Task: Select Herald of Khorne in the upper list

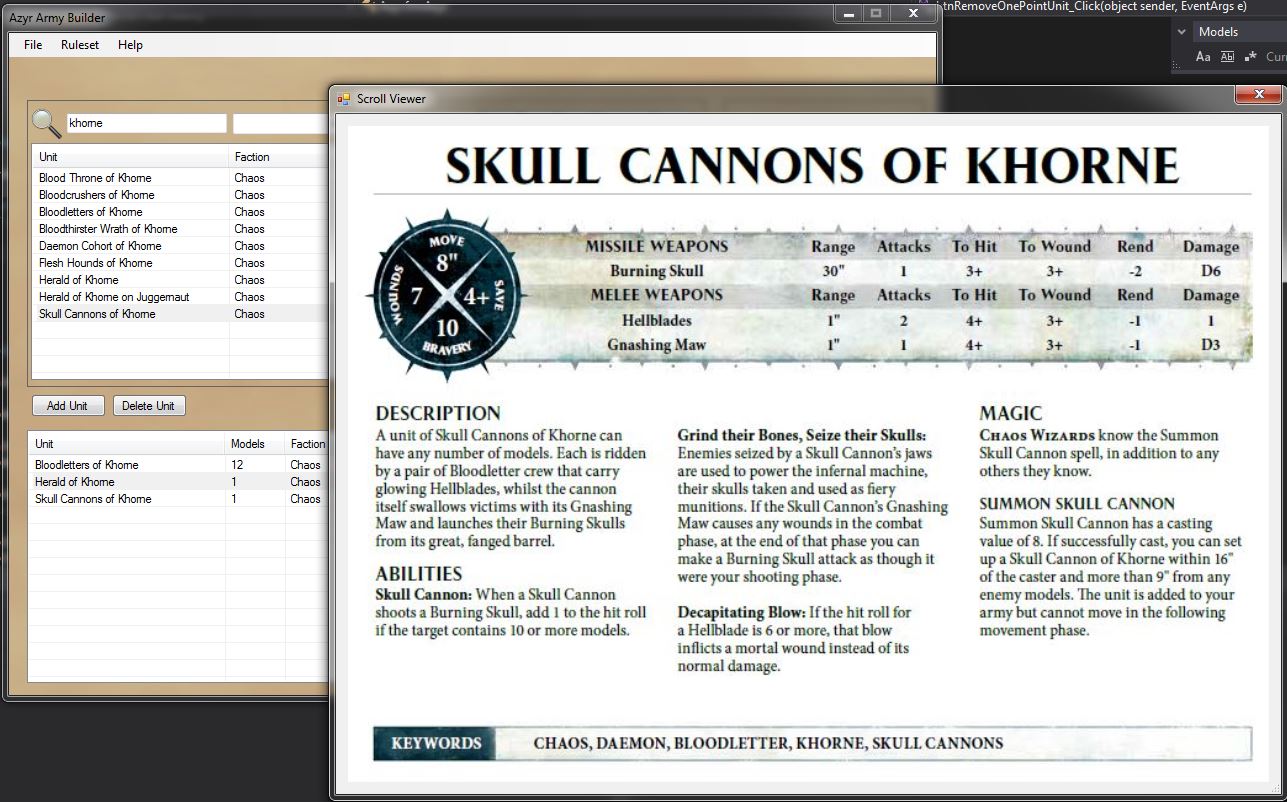Action: coord(181,280)
